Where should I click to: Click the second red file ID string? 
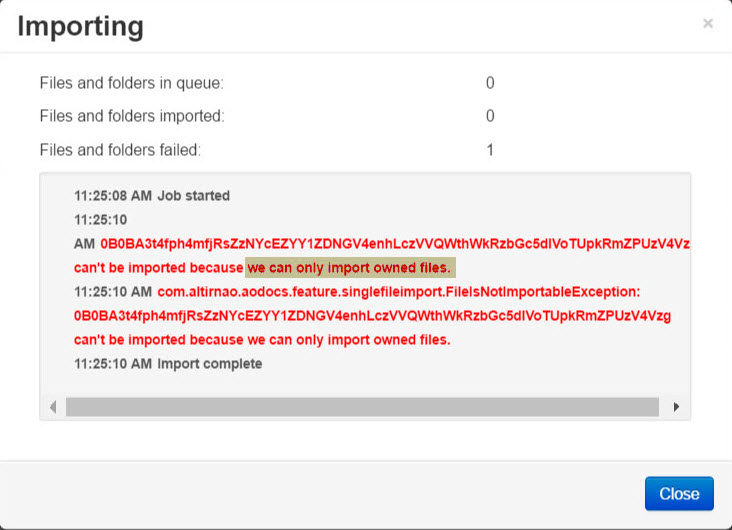pyautogui.click(x=372, y=316)
